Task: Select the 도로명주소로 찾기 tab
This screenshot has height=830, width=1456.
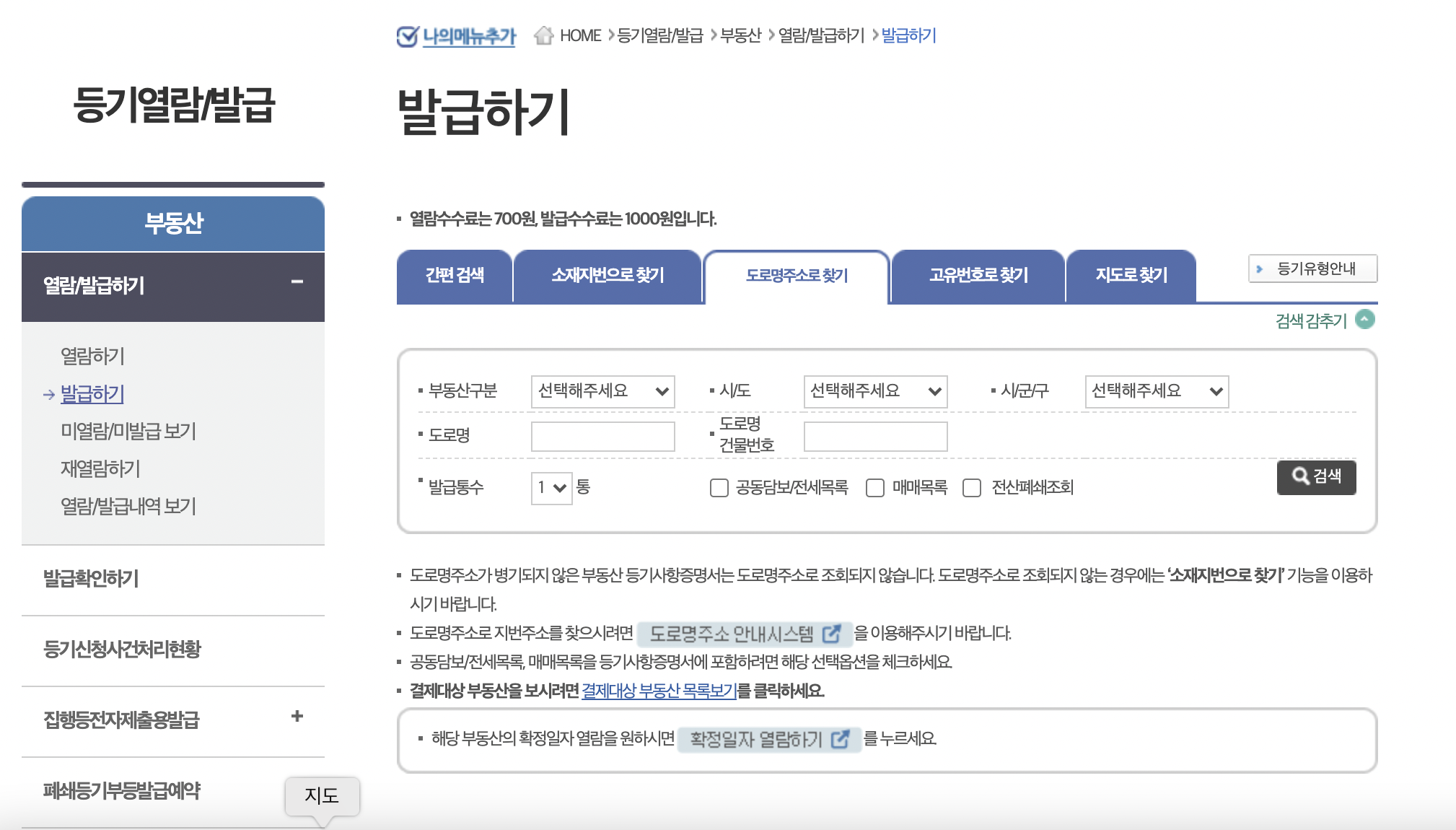Action: coord(797,277)
